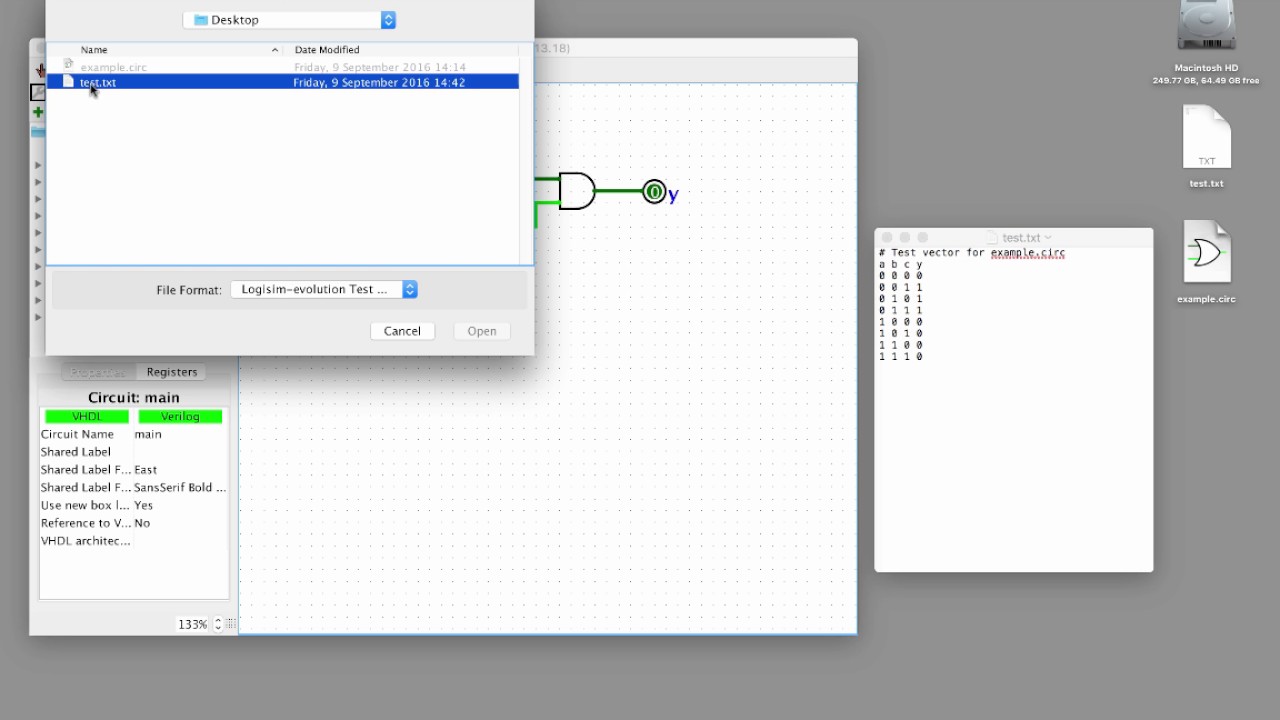1280x720 pixels.
Task: Click the green Verilog button
Action: (180, 416)
